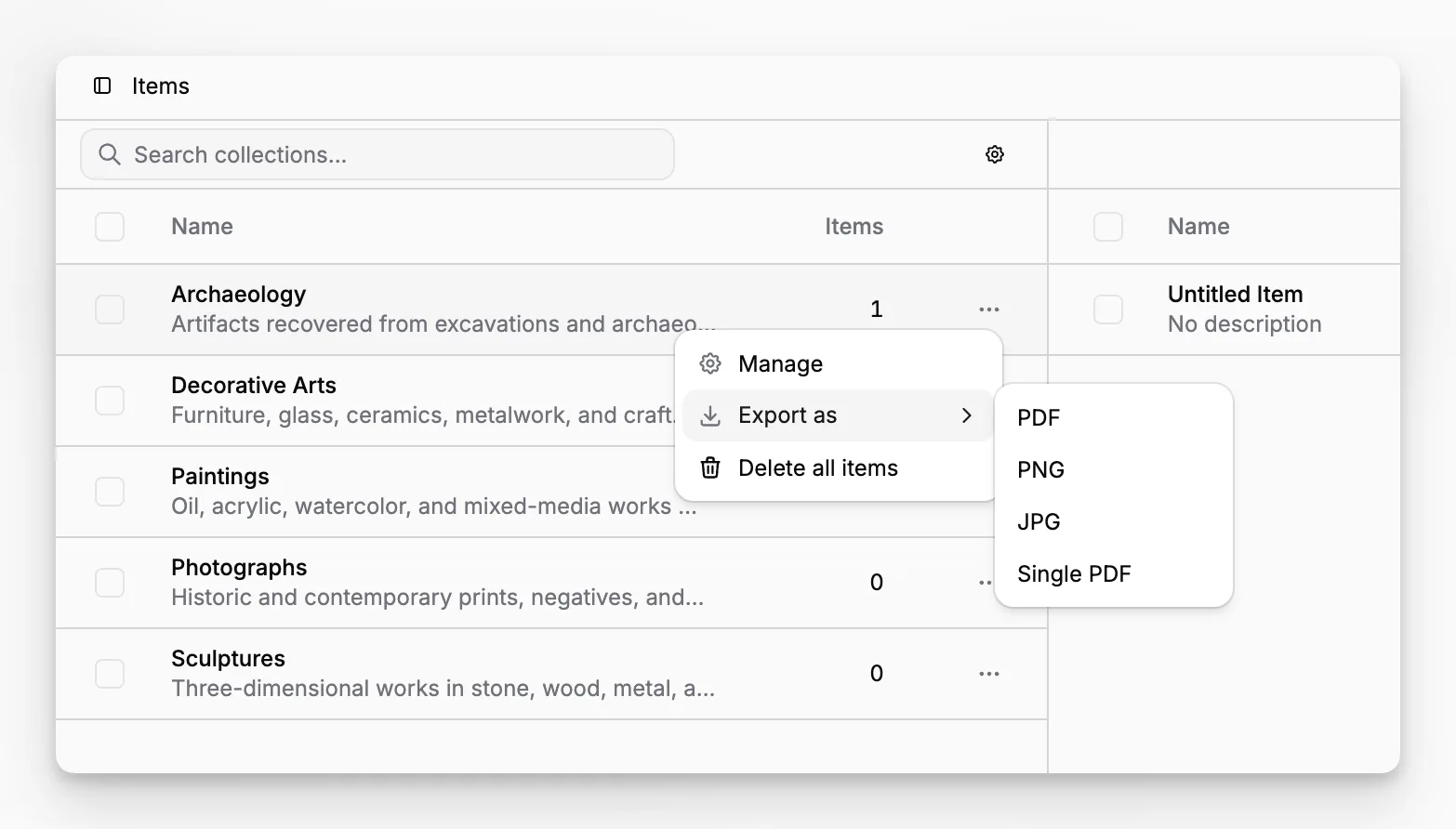Screen dimensions: 1456x829
Task: Click Sculptures description about stone, wood
Action: click(x=443, y=689)
